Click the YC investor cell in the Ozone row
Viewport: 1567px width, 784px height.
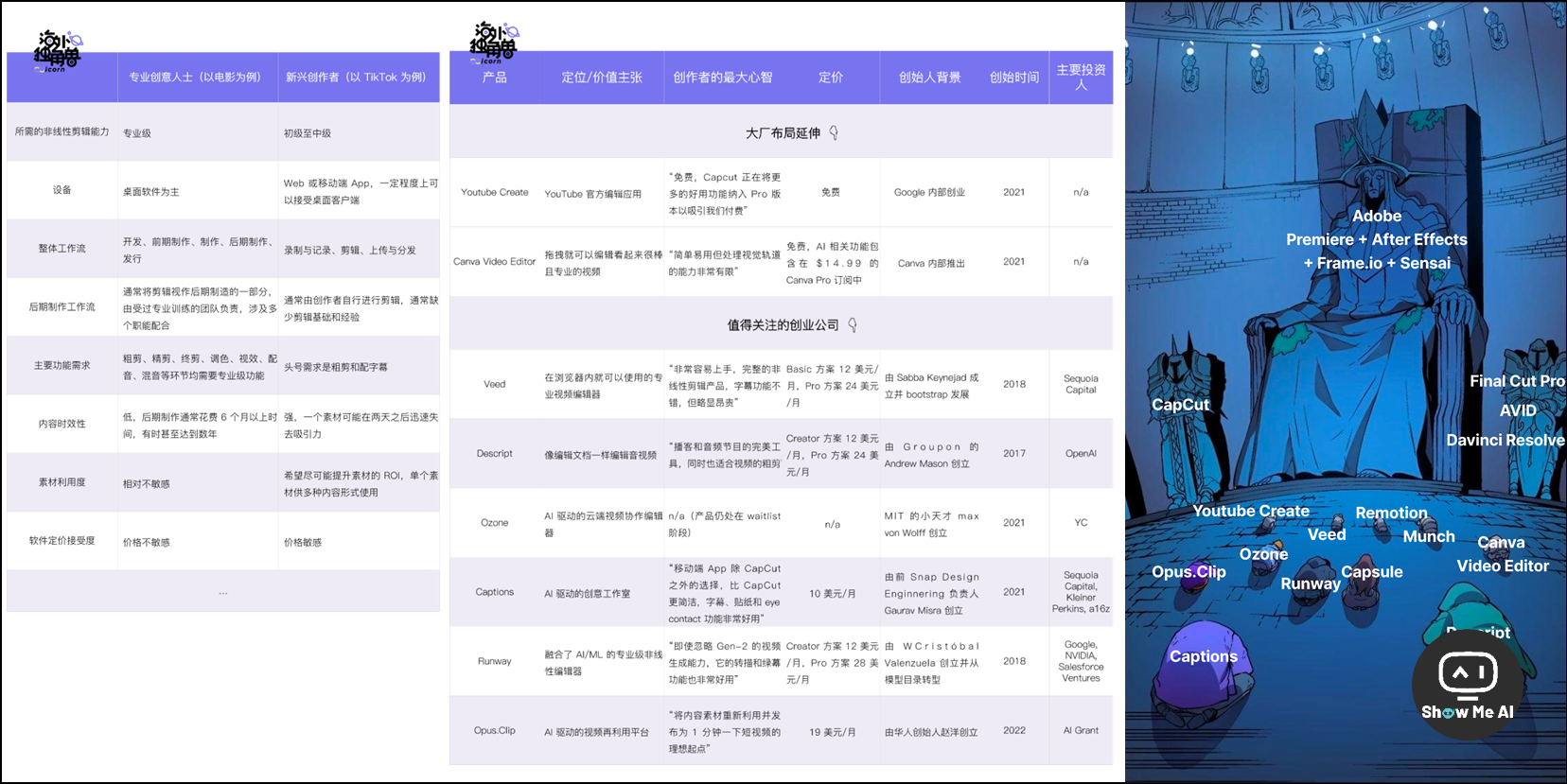click(x=1081, y=523)
